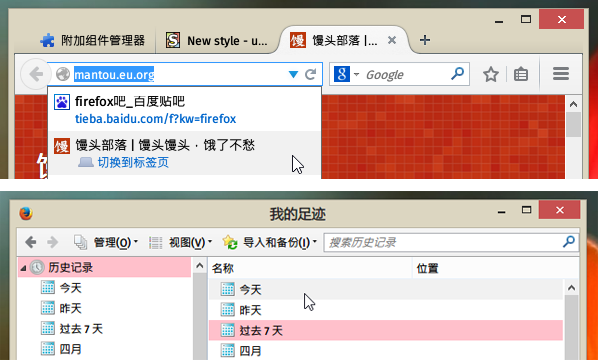Viewport: 598px width, 360px height.
Task: Sort by the 名称 column header
Action: [x=310, y=268]
